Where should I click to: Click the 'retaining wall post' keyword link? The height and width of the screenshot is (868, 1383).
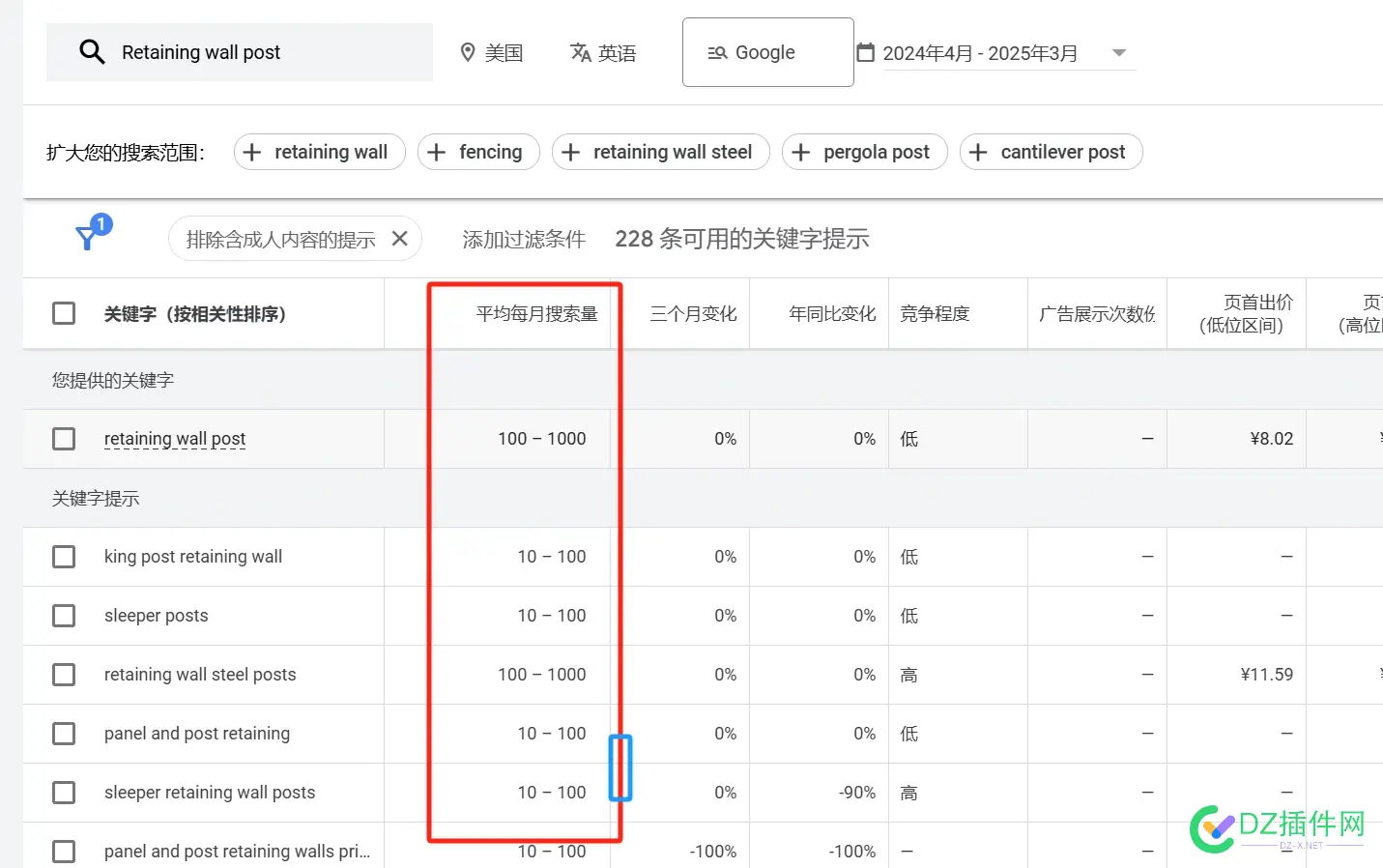175,439
